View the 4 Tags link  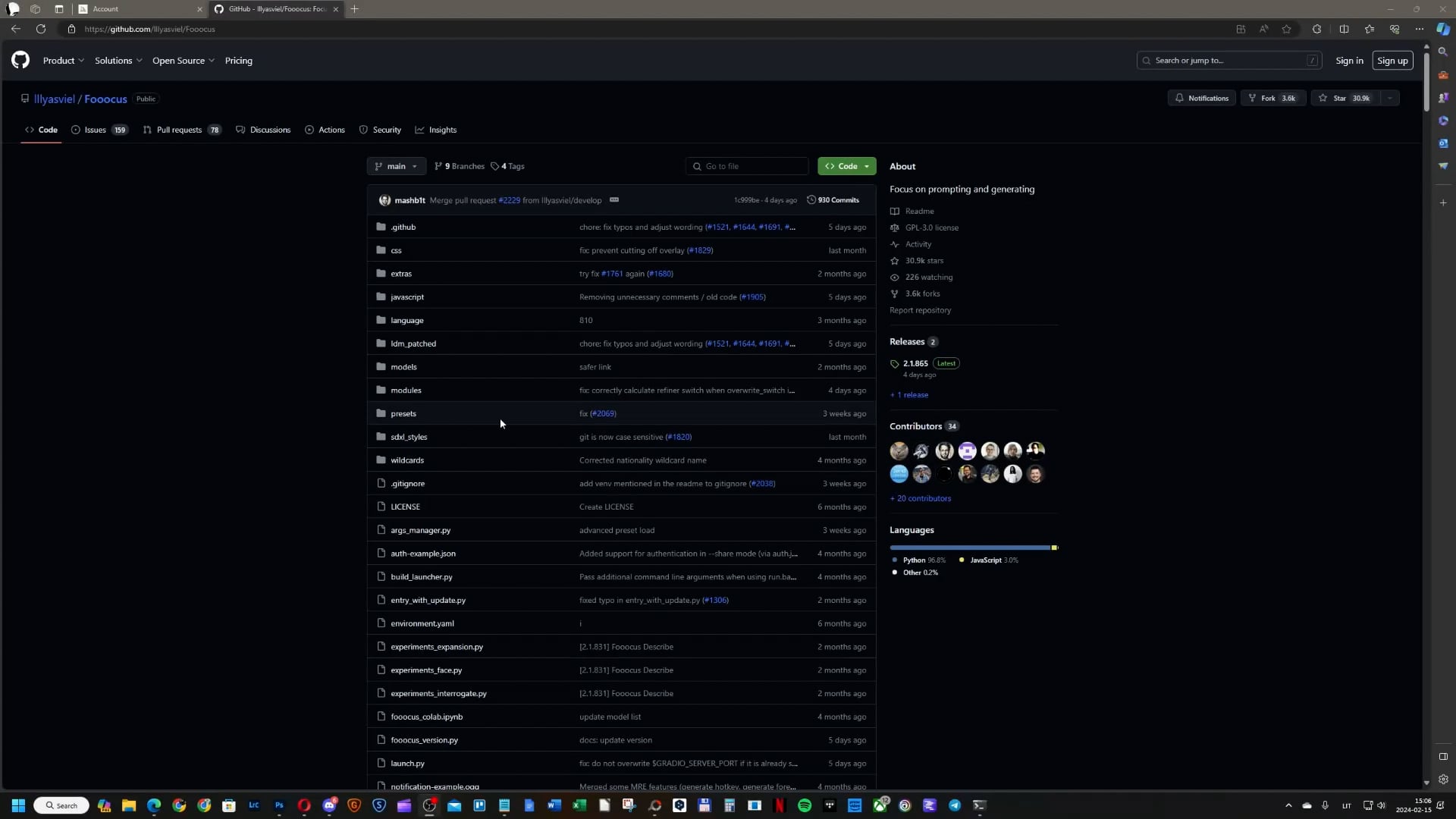(x=507, y=166)
